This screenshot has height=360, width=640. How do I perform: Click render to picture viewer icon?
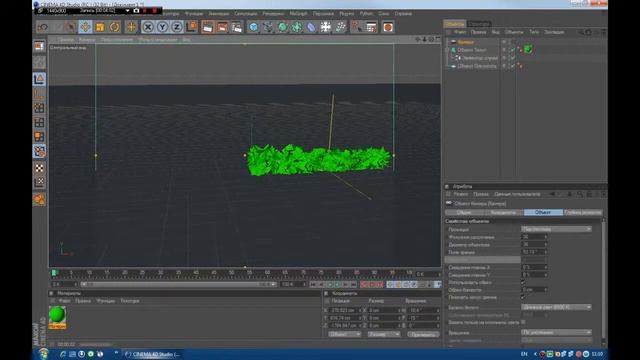[x=222, y=27]
